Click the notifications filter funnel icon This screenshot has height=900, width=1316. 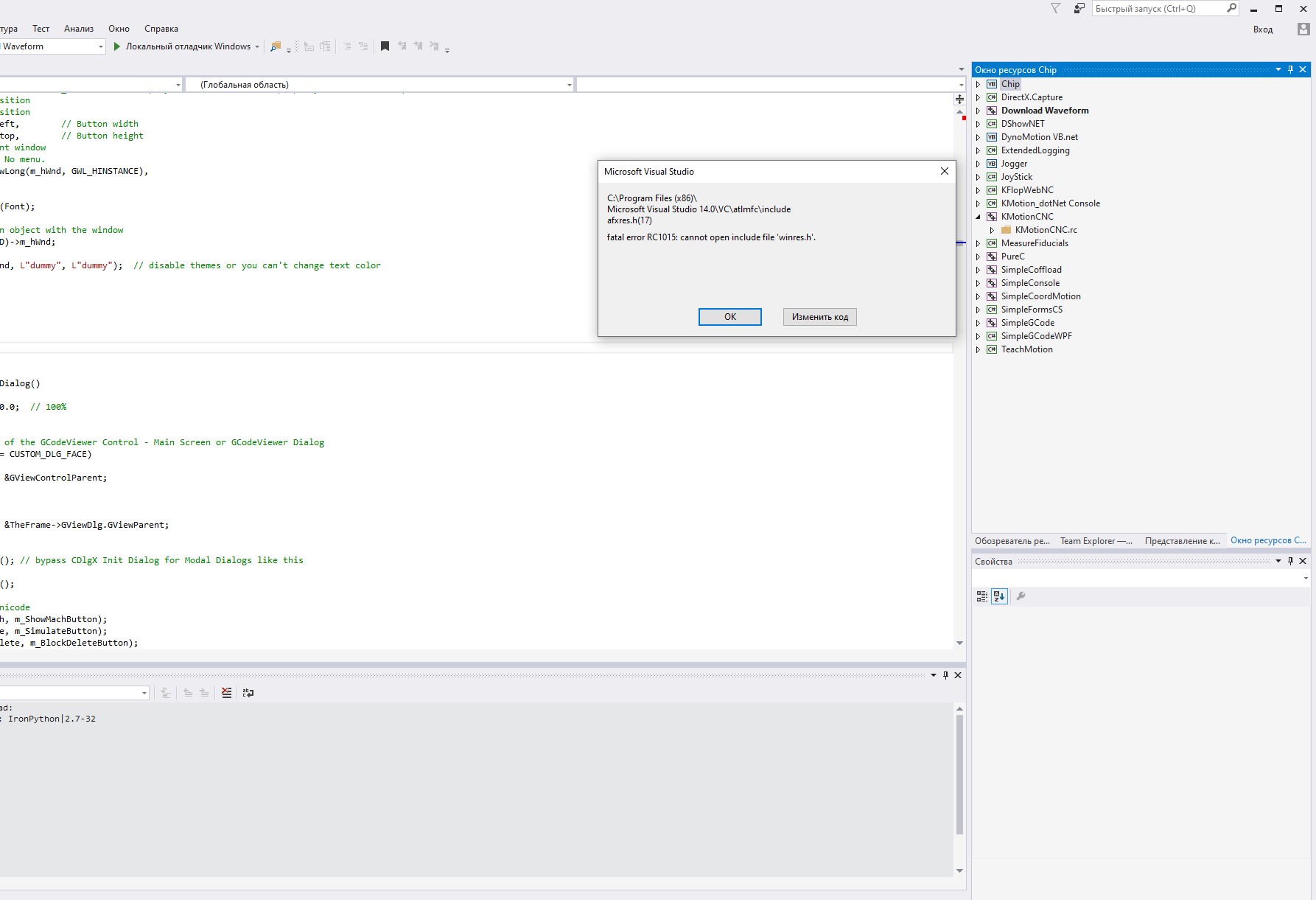(x=1055, y=9)
